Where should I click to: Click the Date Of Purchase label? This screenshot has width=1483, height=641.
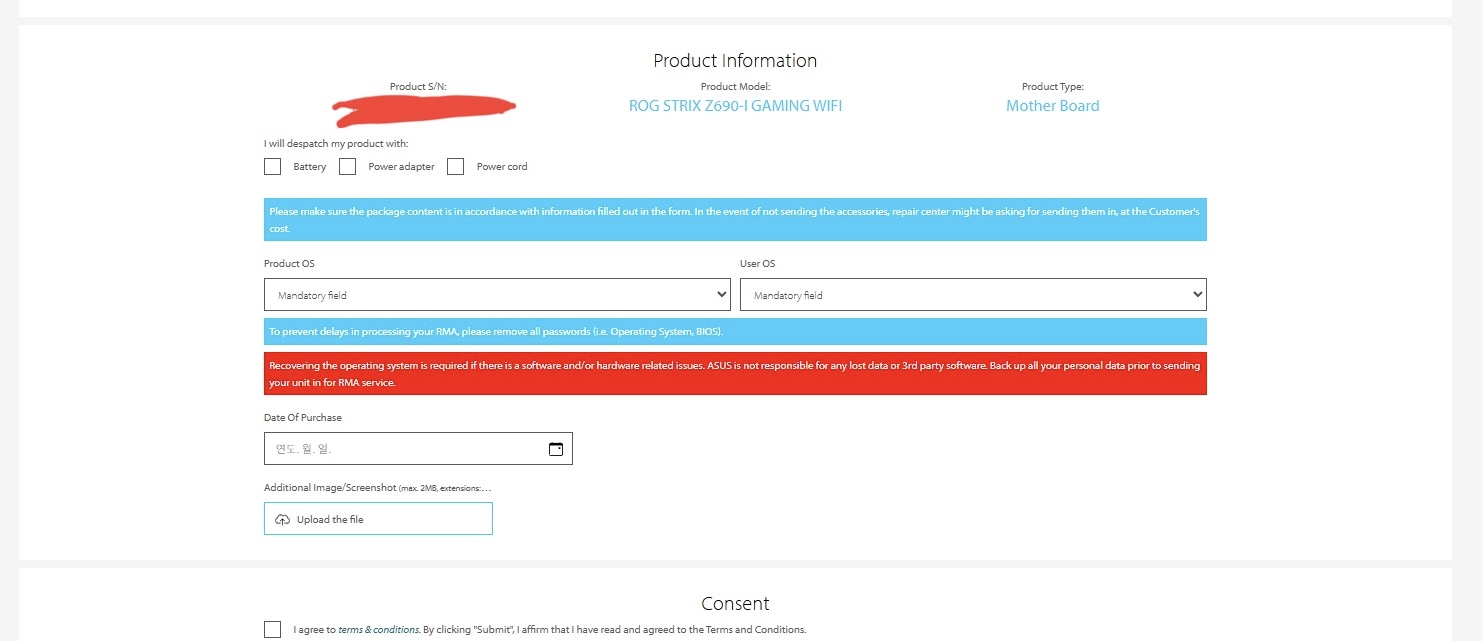pyautogui.click(x=303, y=417)
